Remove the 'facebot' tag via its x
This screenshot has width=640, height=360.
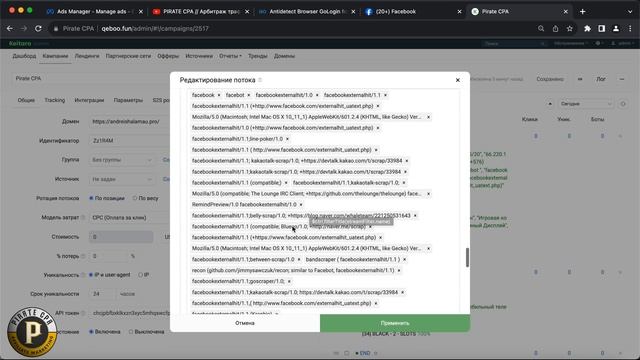pyautogui.click(x=249, y=95)
